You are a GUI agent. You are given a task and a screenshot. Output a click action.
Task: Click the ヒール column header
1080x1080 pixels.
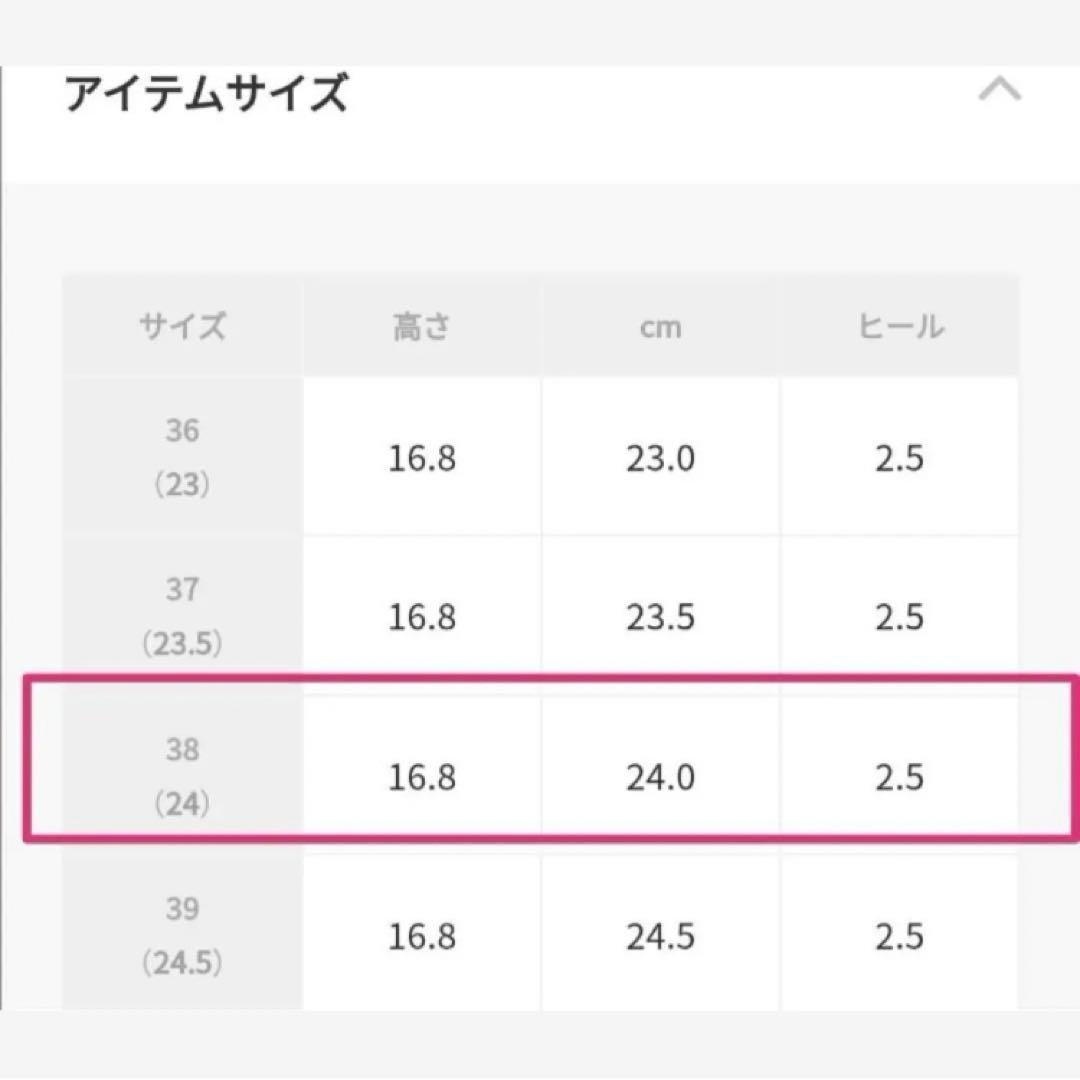(899, 327)
